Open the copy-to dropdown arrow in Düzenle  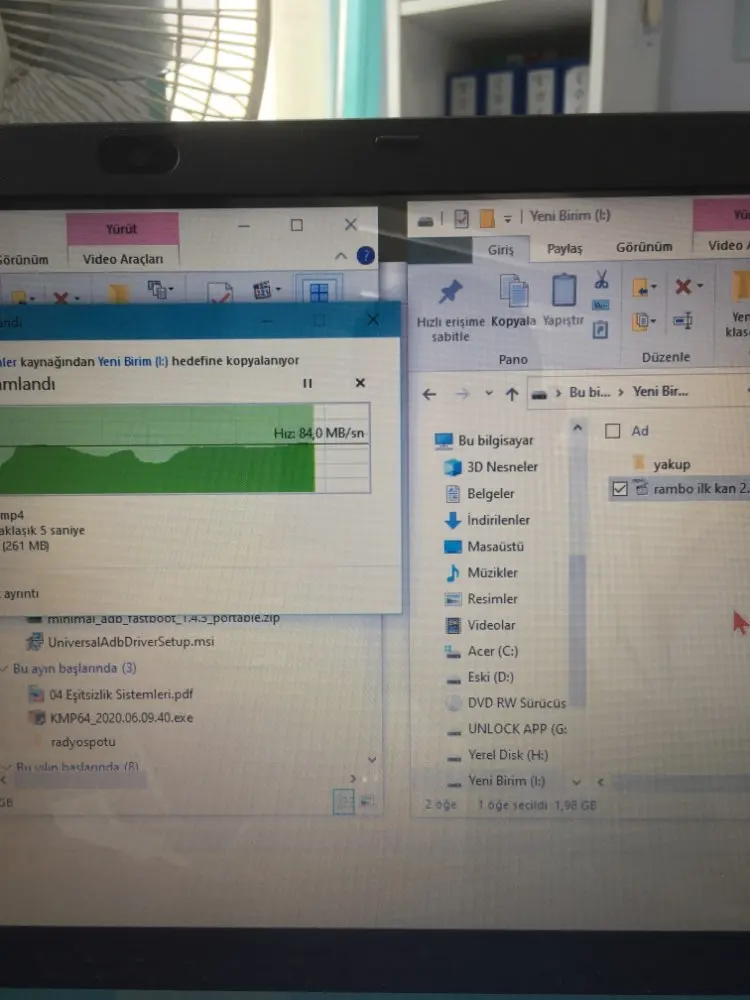tap(653, 321)
